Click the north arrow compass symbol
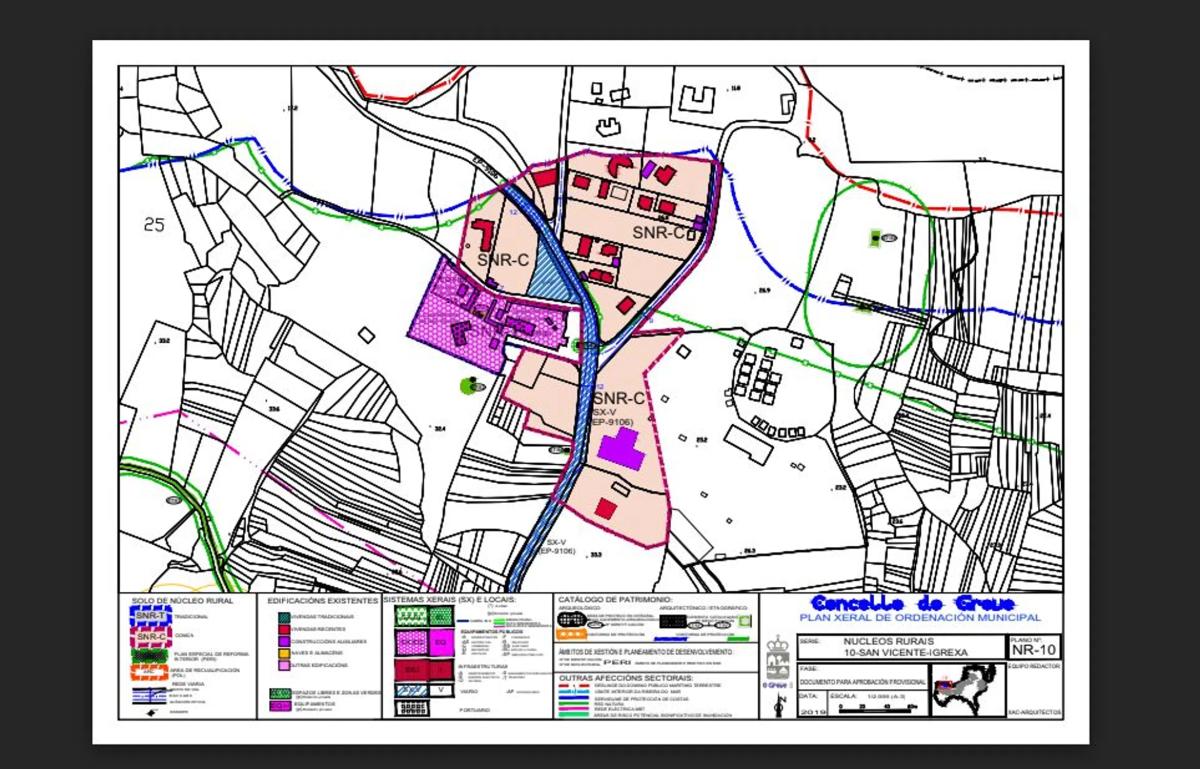This screenshot has width=1200, height=769. tap(776, 705)
